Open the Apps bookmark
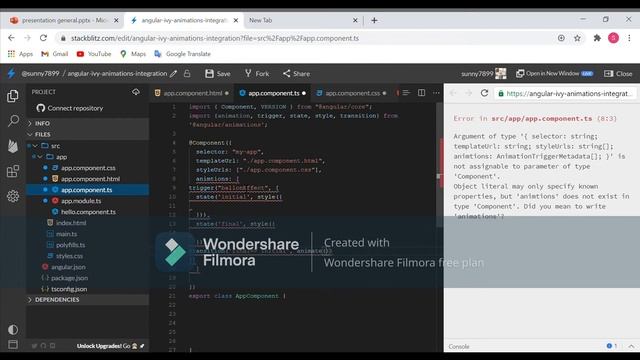 pos(20,54)
